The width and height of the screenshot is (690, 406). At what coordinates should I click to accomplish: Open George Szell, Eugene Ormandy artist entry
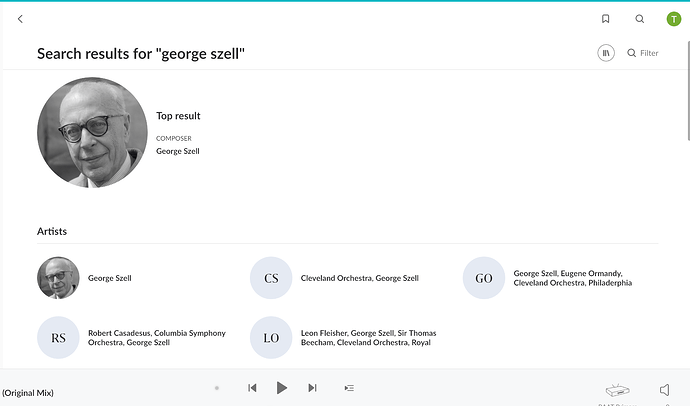click(573, 278)
